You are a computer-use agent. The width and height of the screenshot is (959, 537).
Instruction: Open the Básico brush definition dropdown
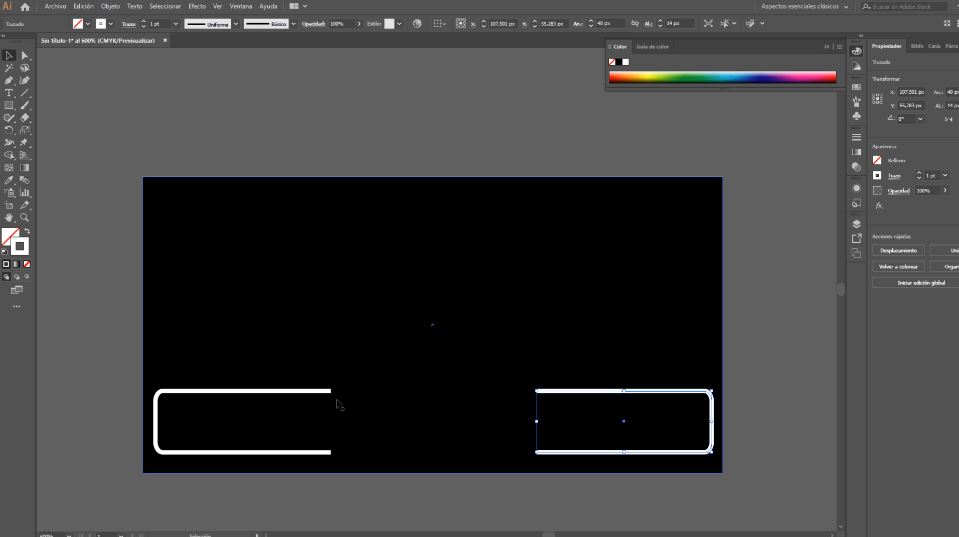point(294,24)
